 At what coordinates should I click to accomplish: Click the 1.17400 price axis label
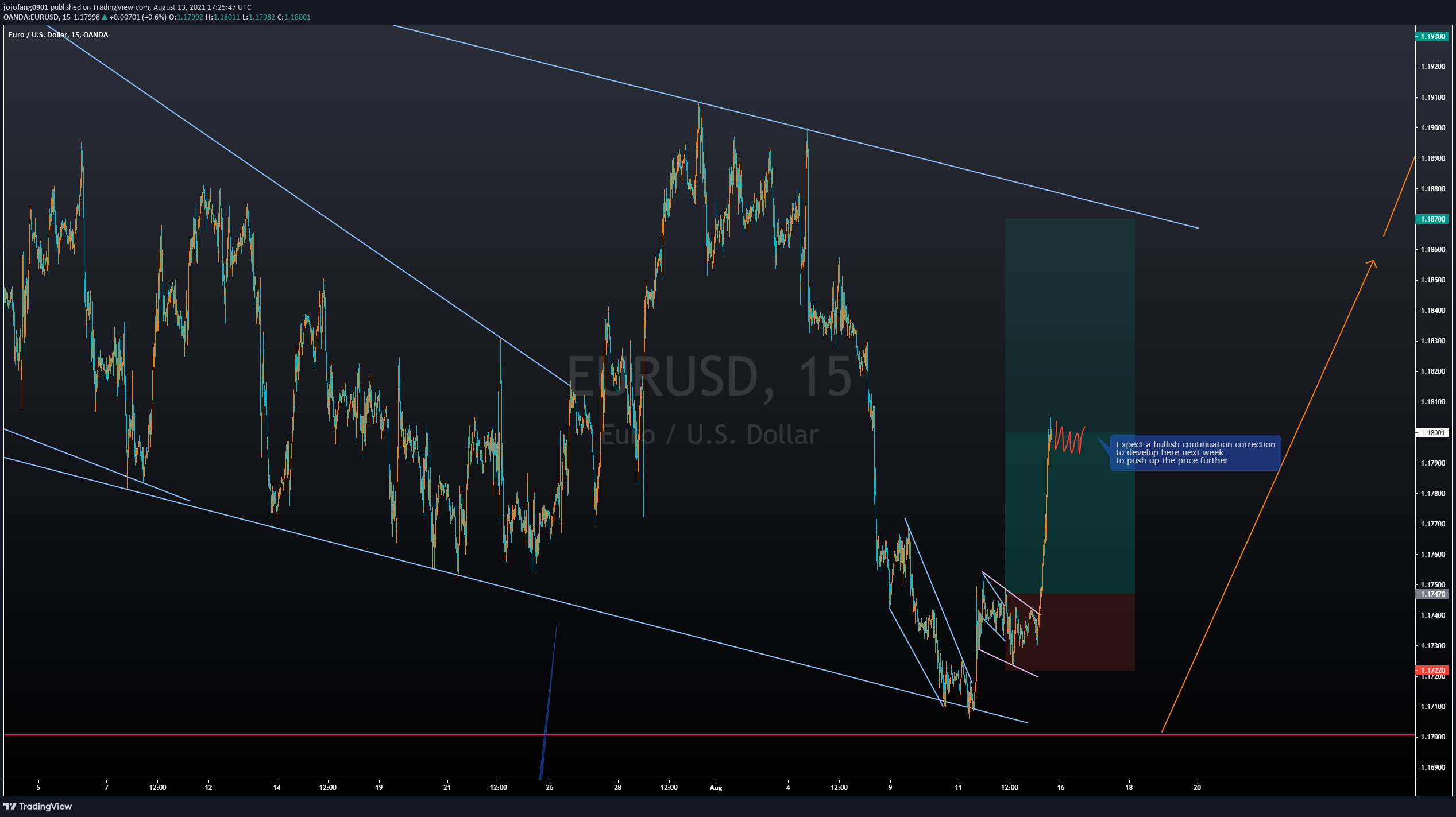tap(1432, 615)
